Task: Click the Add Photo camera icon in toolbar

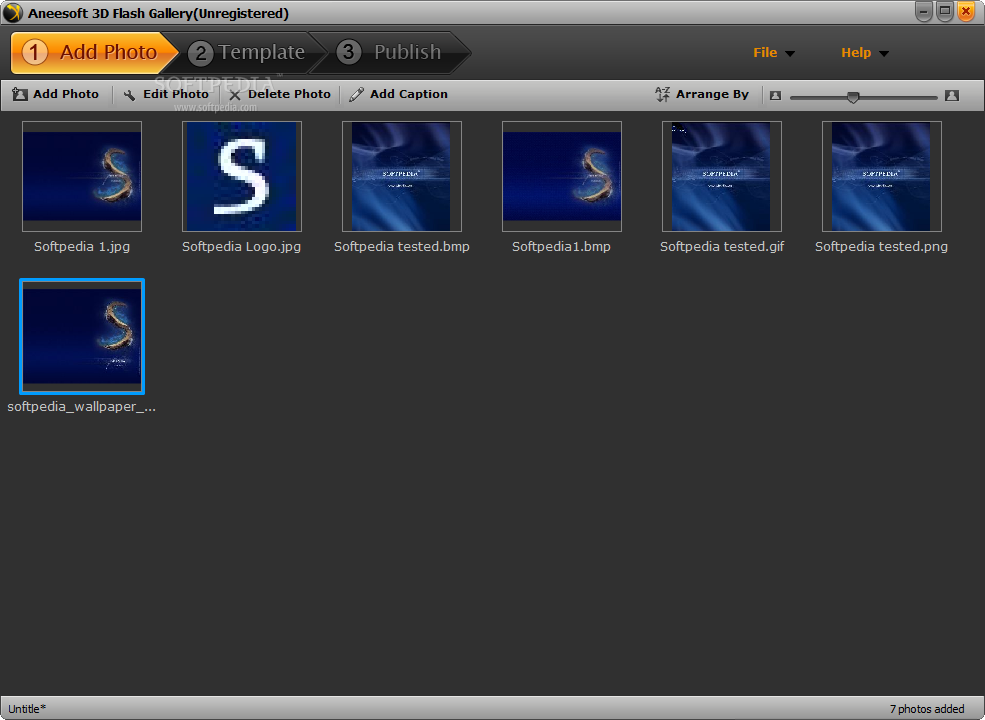Action: 20,94
